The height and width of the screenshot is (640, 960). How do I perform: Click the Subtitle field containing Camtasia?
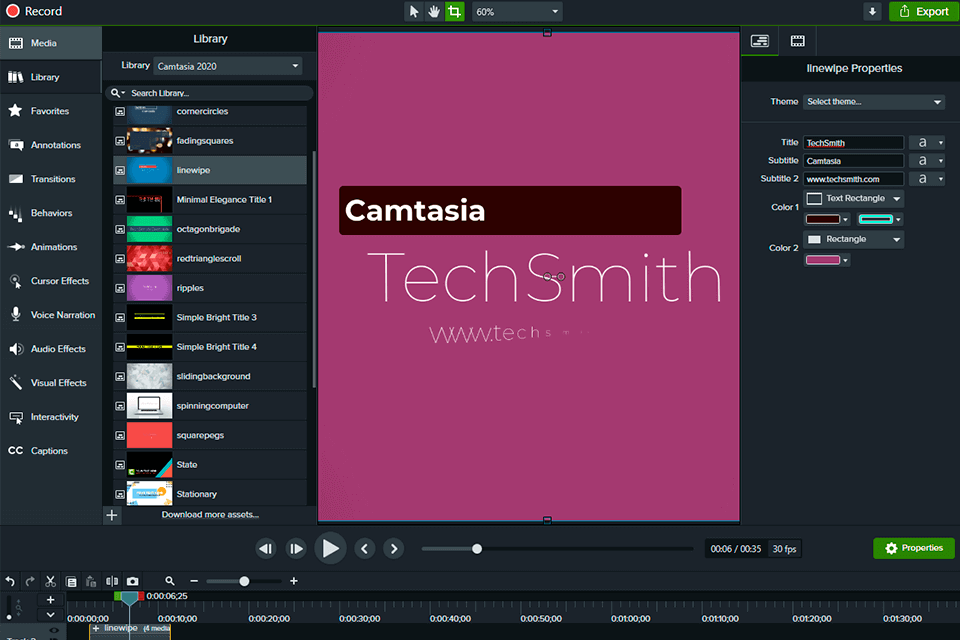coord(853,160)
